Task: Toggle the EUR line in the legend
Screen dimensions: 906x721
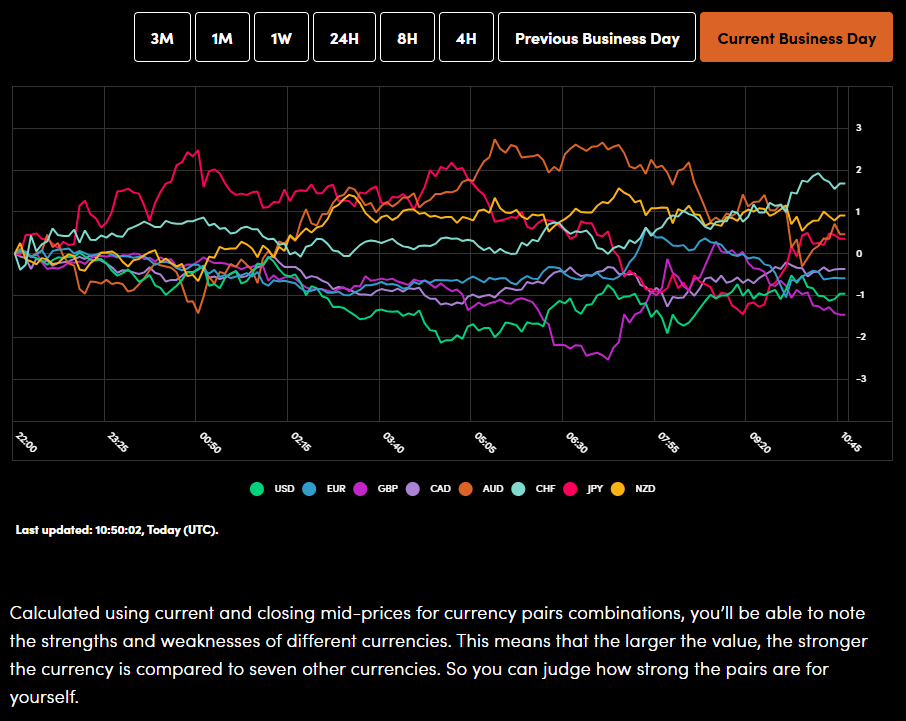Action: [x=335, y=489]
